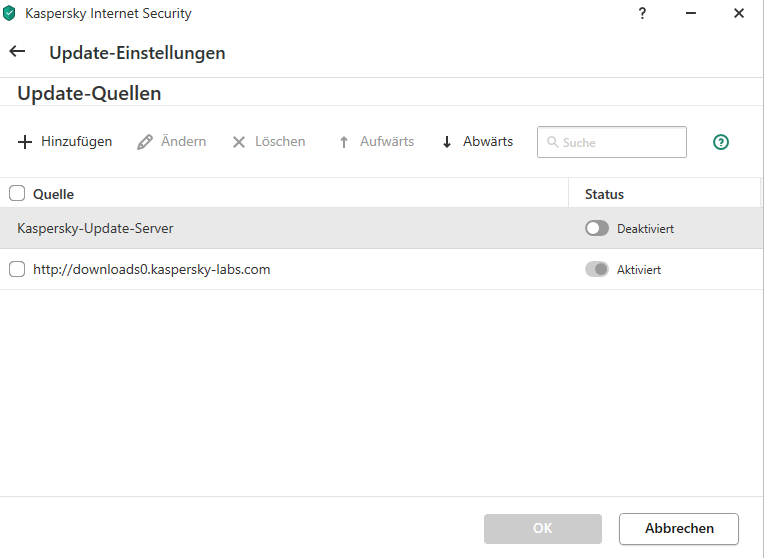Select the Kaspersky-Update-Server row text
This screenshot has height=558, width=766.
(x=95, y=229)
